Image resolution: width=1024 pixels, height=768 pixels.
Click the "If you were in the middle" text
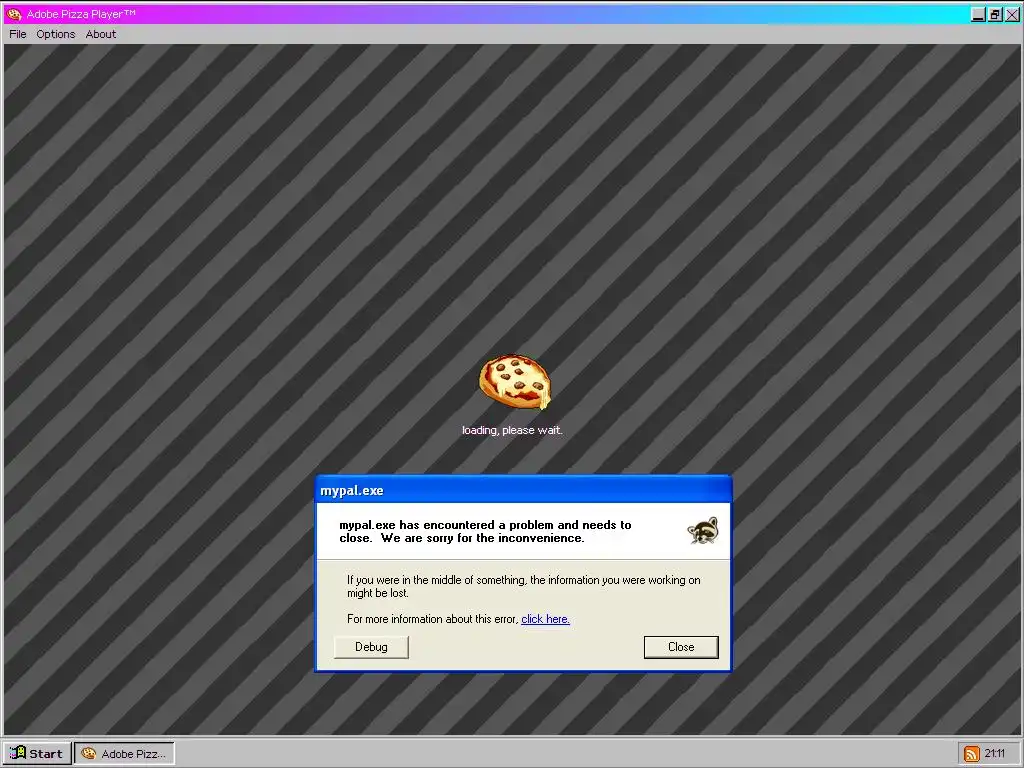pos(523,586)
